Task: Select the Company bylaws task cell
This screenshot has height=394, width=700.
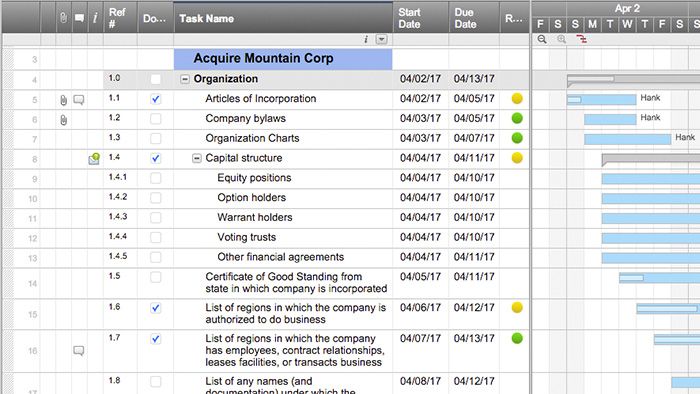Action: pos(283,119)
